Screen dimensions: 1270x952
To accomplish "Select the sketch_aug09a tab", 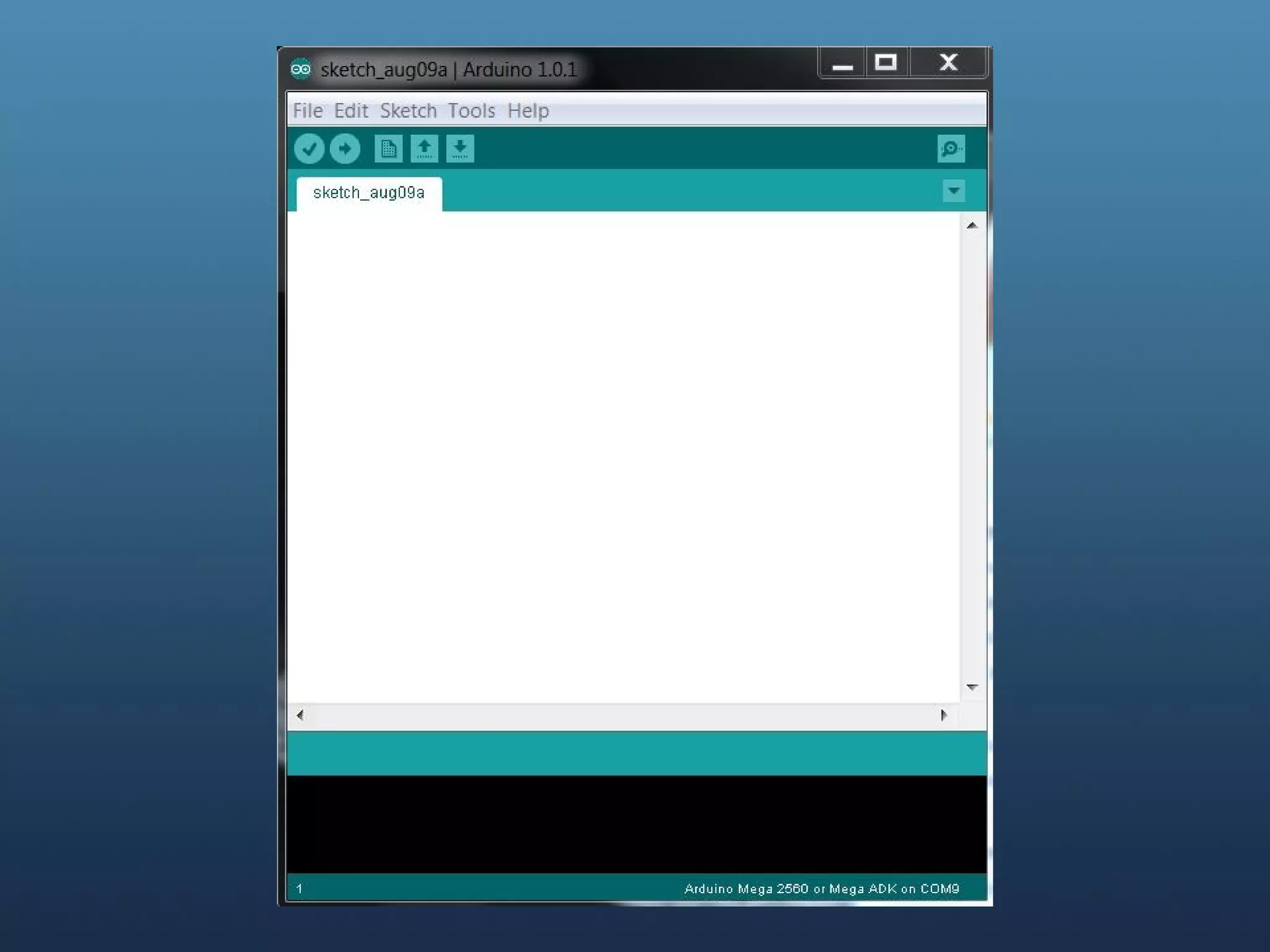I will point(369,193).
